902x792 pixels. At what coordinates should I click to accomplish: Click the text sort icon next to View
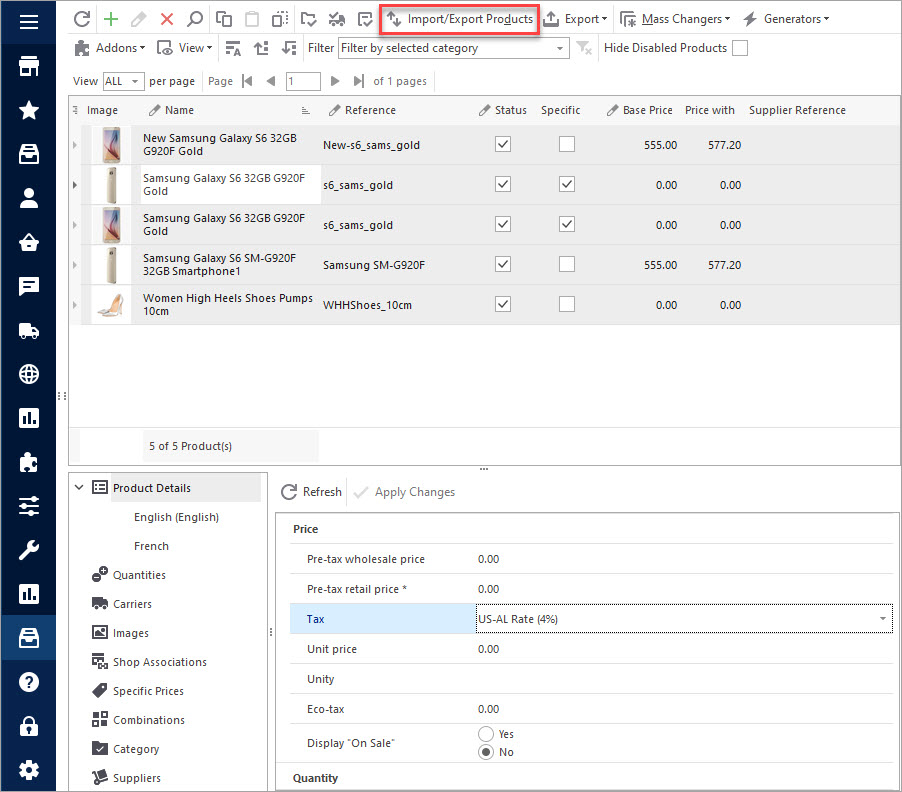pyautogui.click(x=233, y=48)
